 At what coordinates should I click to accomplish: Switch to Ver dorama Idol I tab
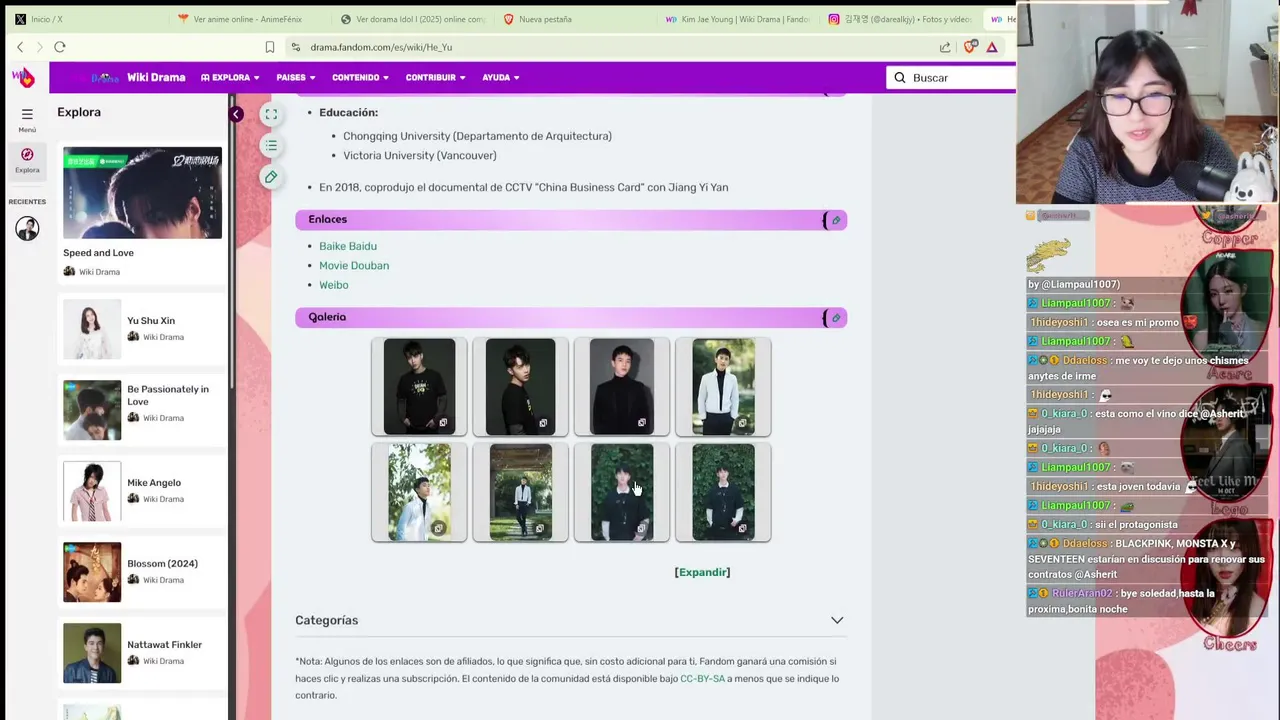coord(412,19)
